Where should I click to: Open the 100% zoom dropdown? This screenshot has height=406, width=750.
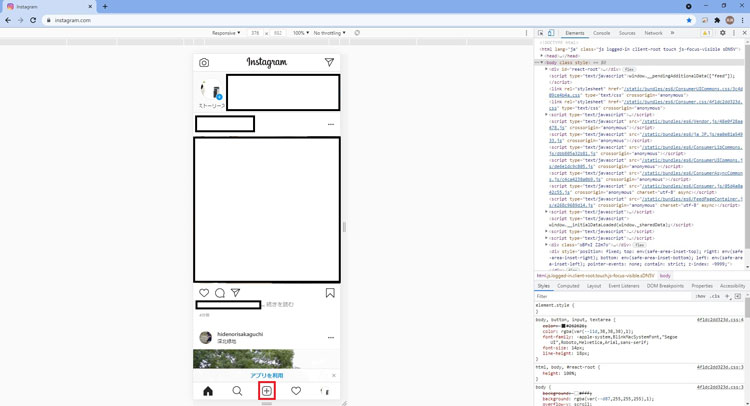coord(301,33)
